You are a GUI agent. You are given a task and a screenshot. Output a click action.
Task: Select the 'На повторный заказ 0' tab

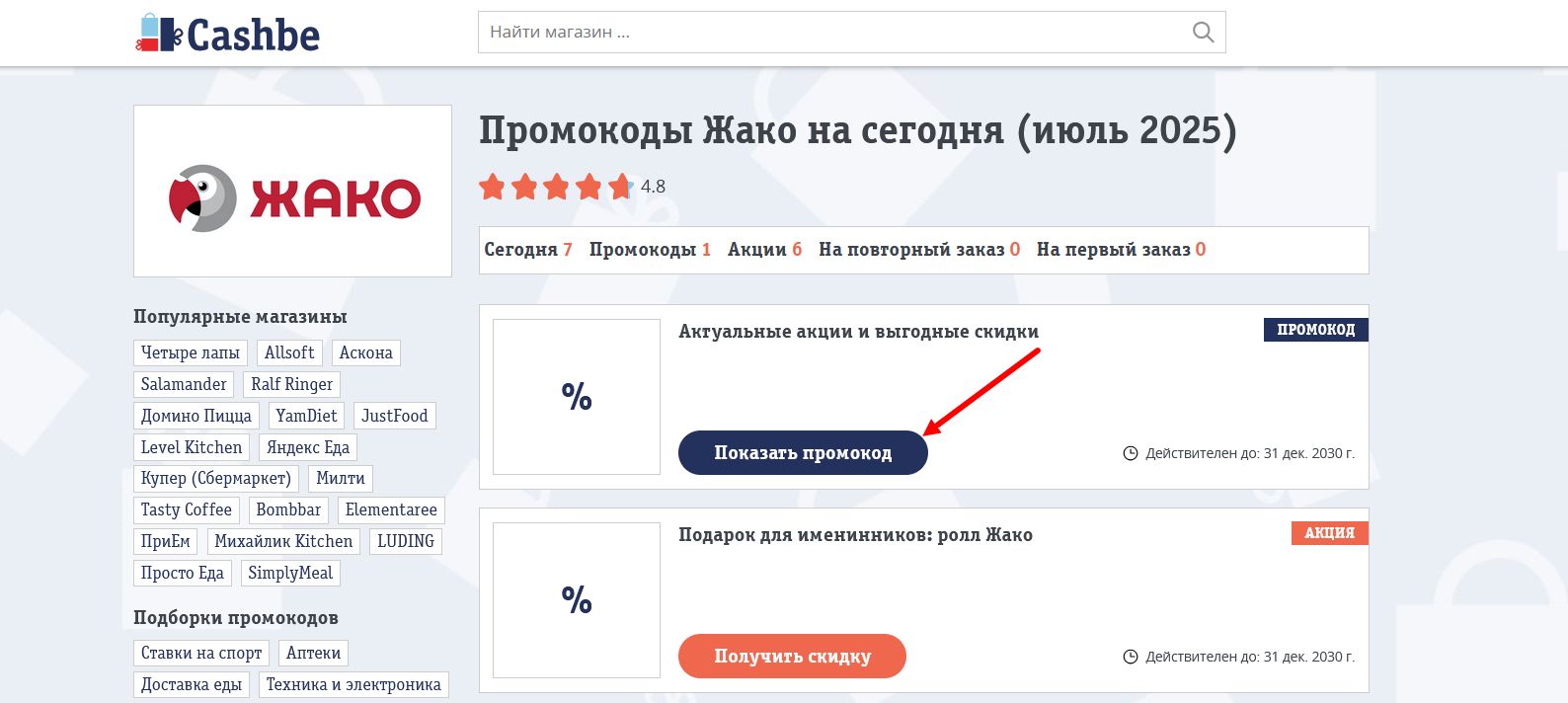(919, 250)
